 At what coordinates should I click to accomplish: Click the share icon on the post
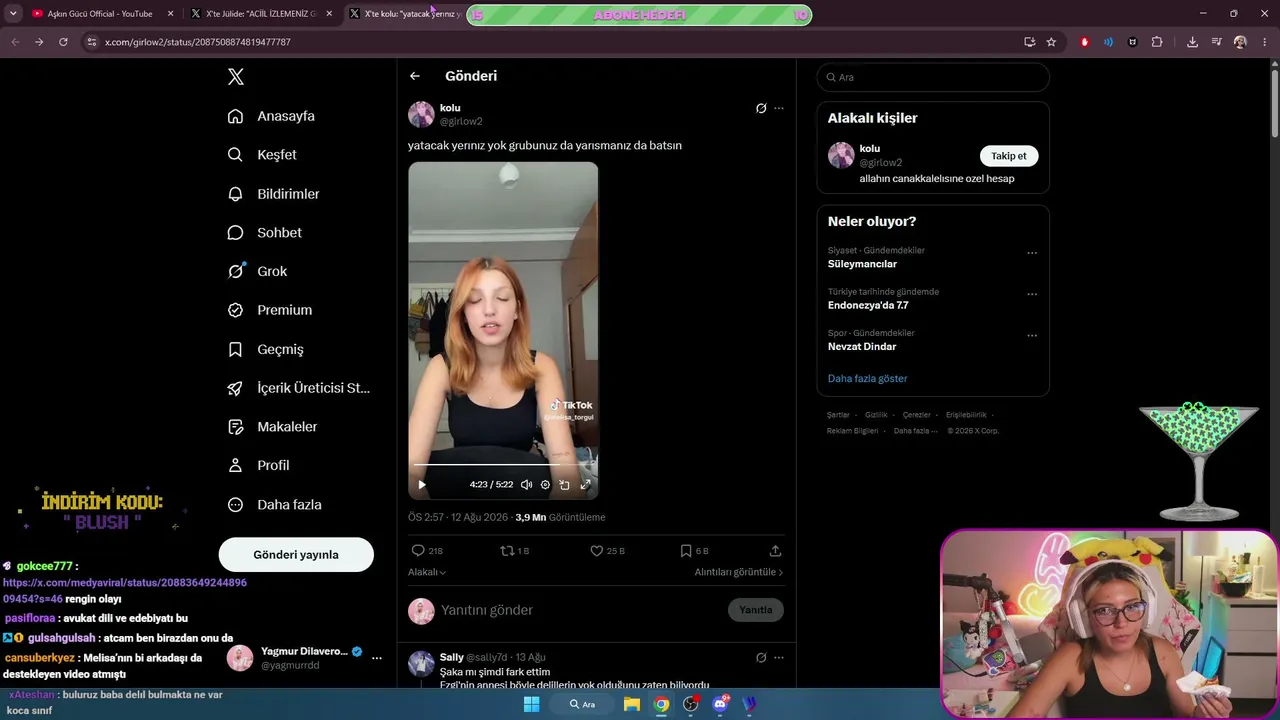775,551
